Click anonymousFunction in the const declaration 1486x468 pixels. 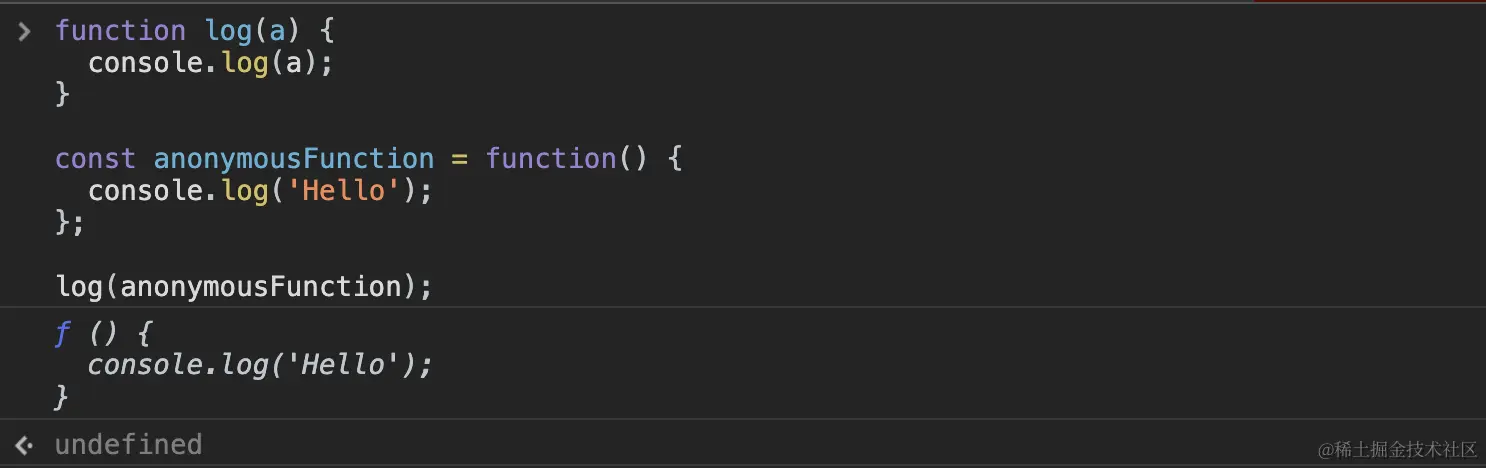click(294, 159)
